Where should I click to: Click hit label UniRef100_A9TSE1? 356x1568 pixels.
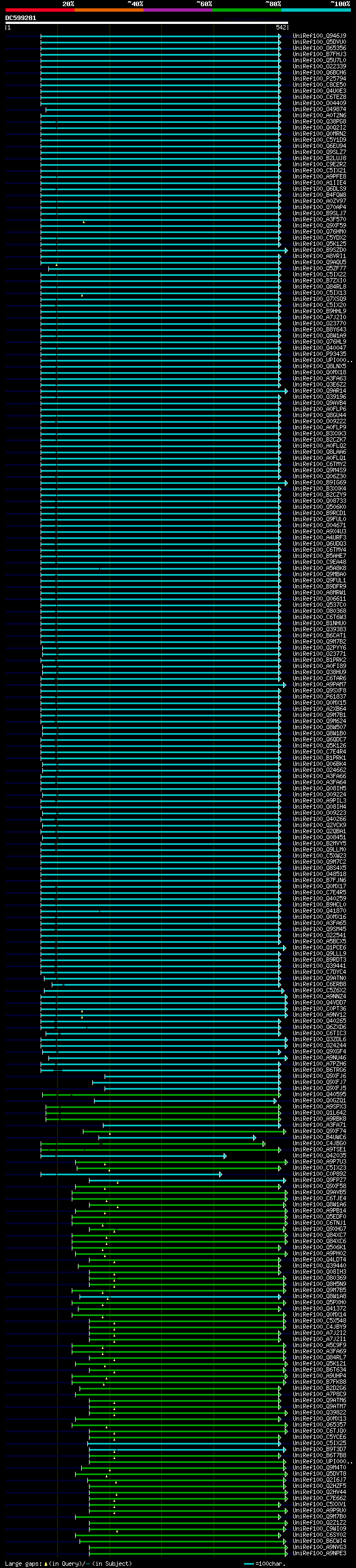(x=319, y=1149)
